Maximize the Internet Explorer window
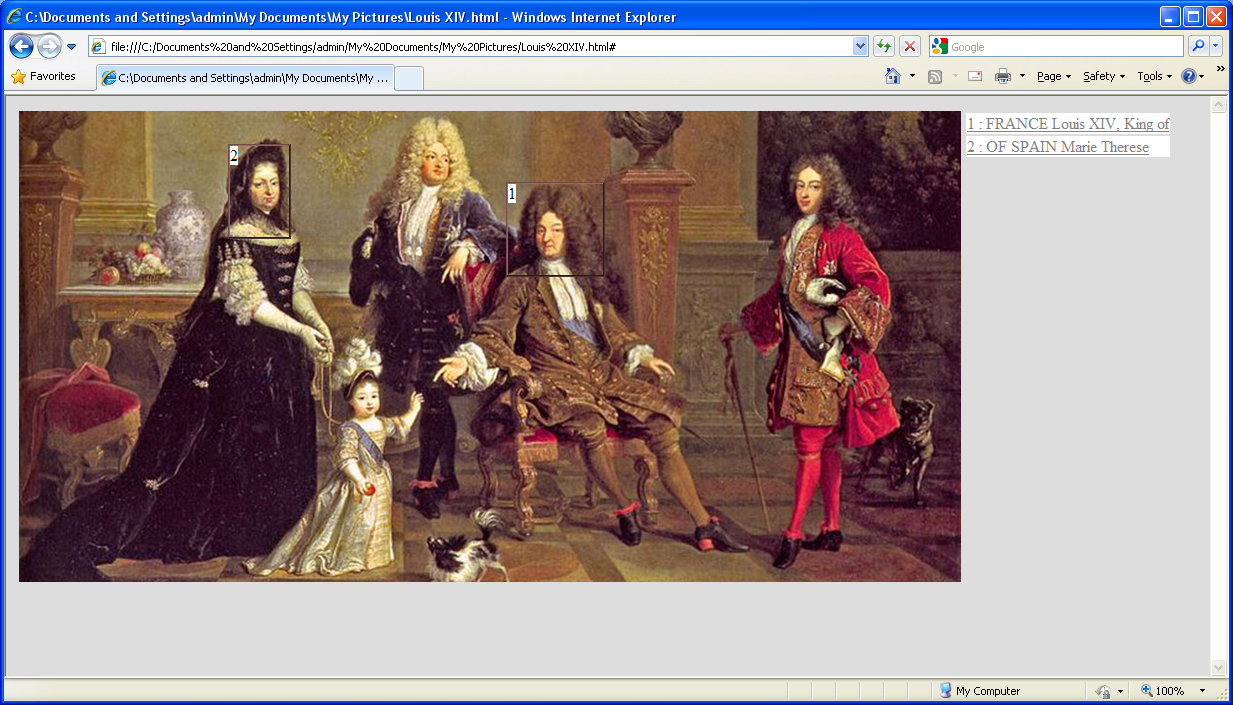The height and width of the screenshot is (705, 1233). point(1193,17)
